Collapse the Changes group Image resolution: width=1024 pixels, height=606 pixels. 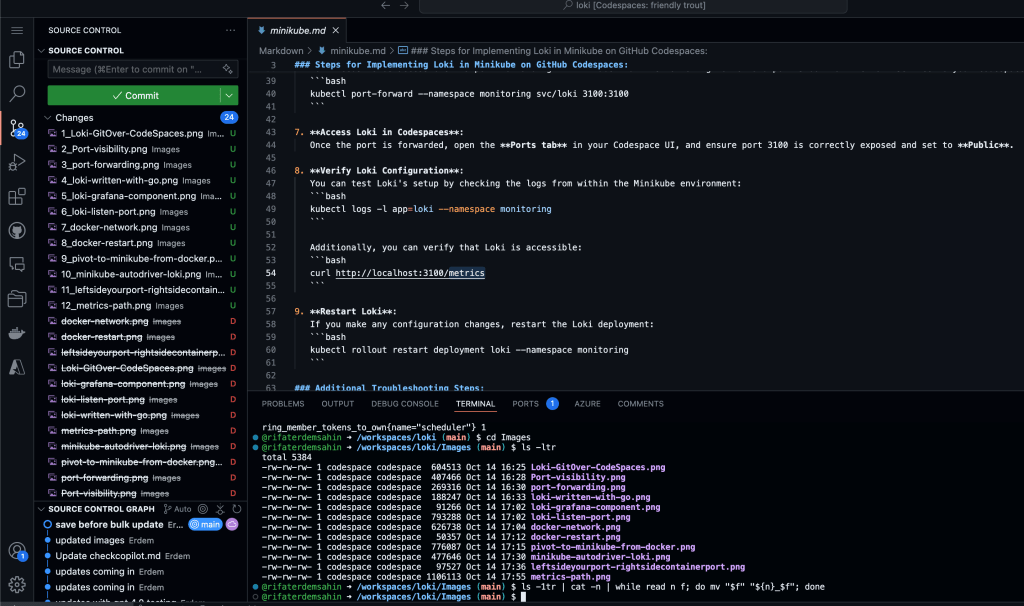pos(48,118)
